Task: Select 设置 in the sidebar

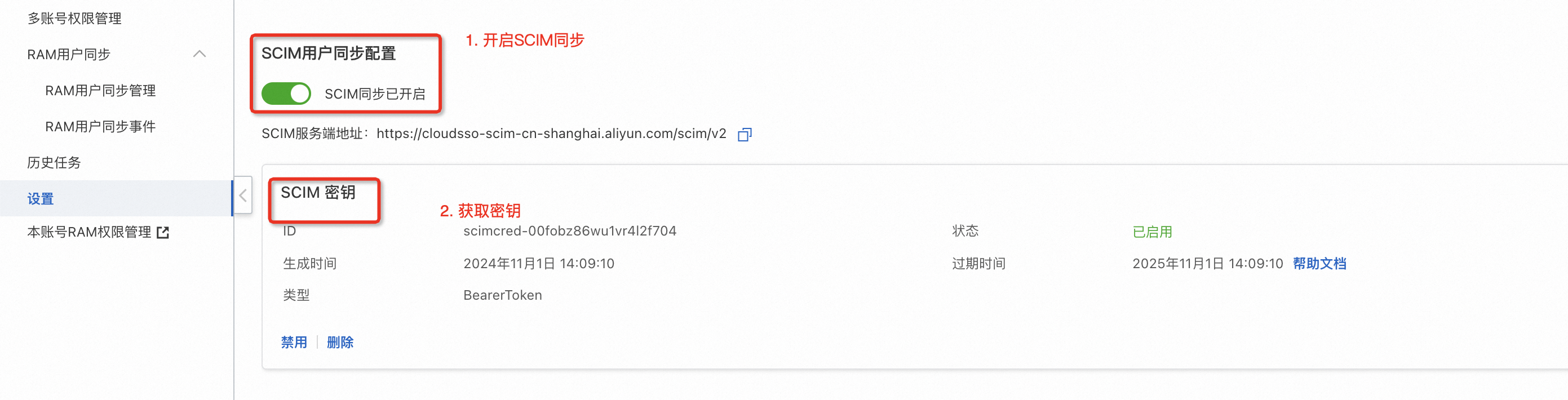Action: click(40, 198)
